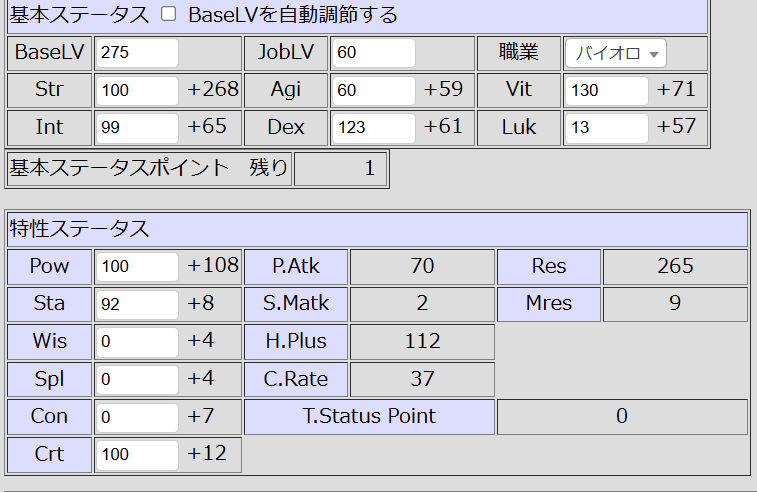Click the BaseLV input field
Screen dimensions: 757x492
pos(136,54)
